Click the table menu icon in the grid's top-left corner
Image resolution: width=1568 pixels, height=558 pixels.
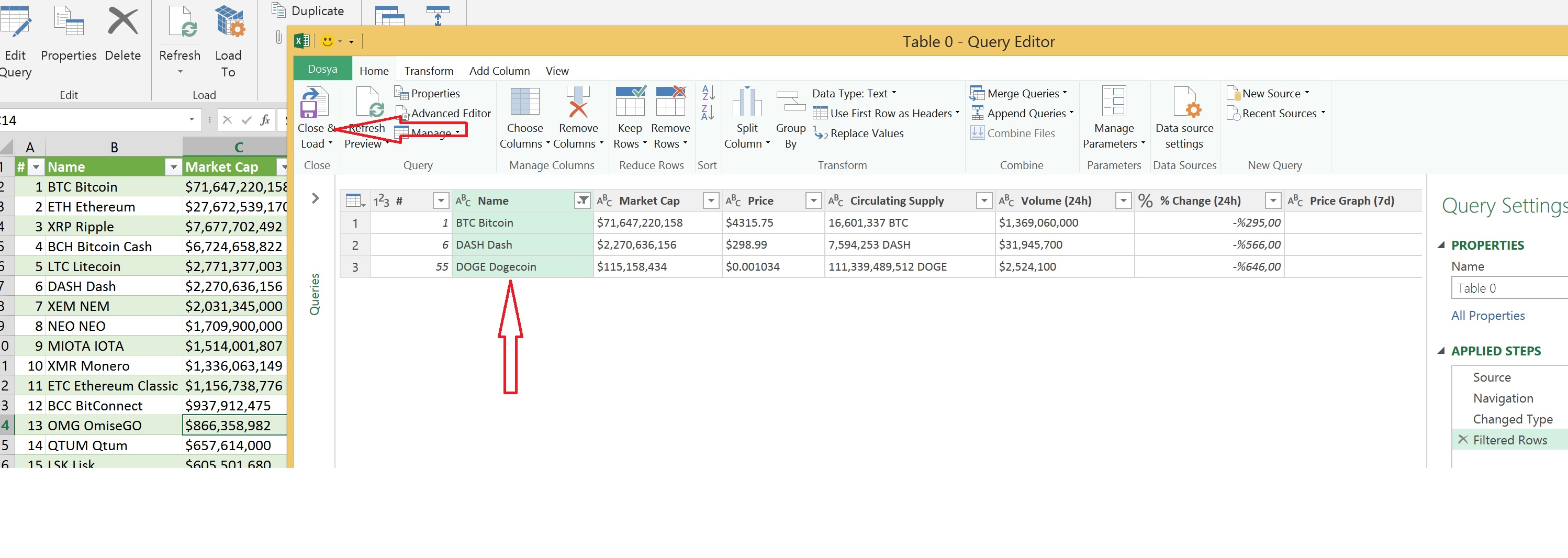point(354,201)
